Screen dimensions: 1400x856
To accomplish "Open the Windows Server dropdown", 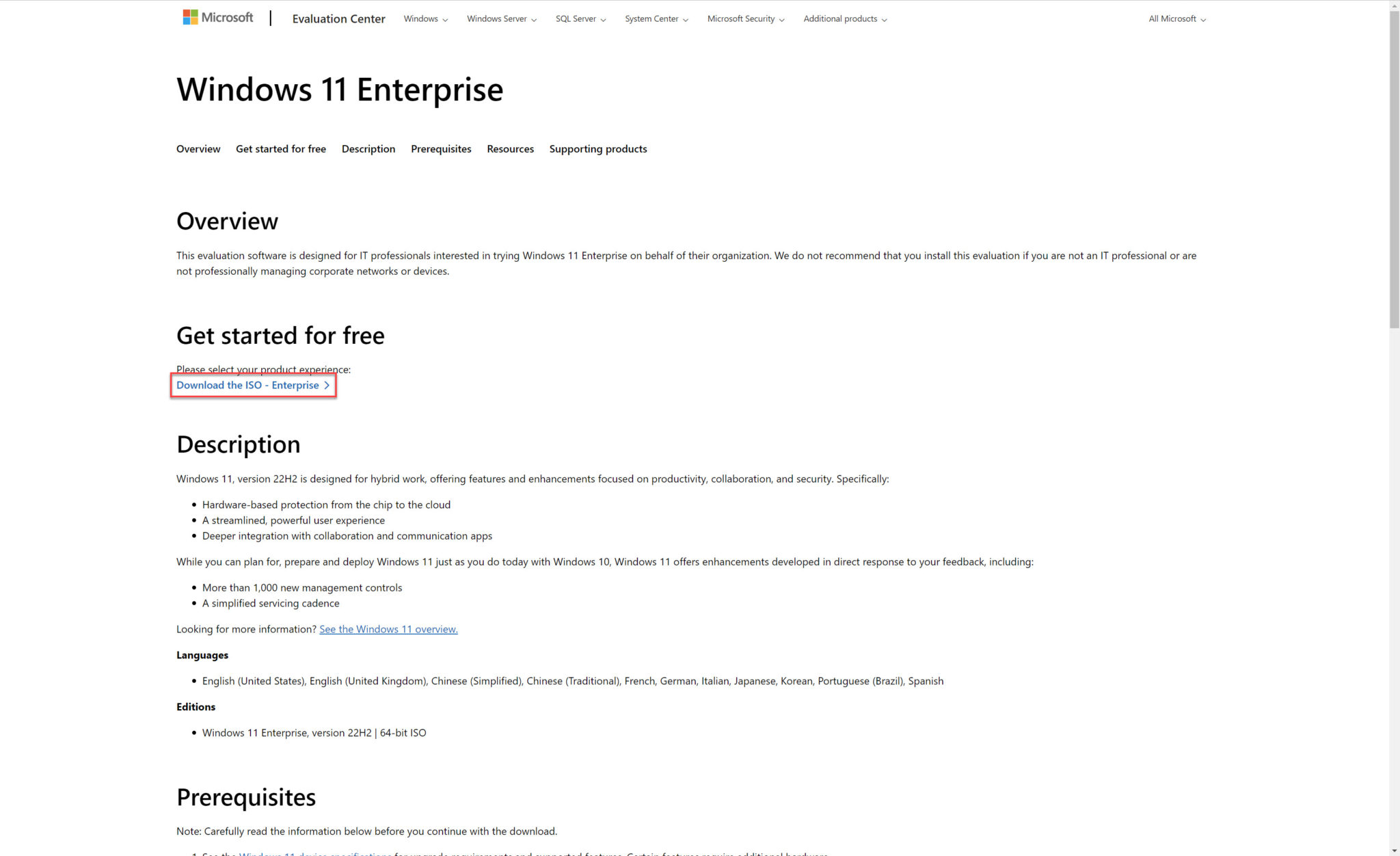I will coord(500,18).
